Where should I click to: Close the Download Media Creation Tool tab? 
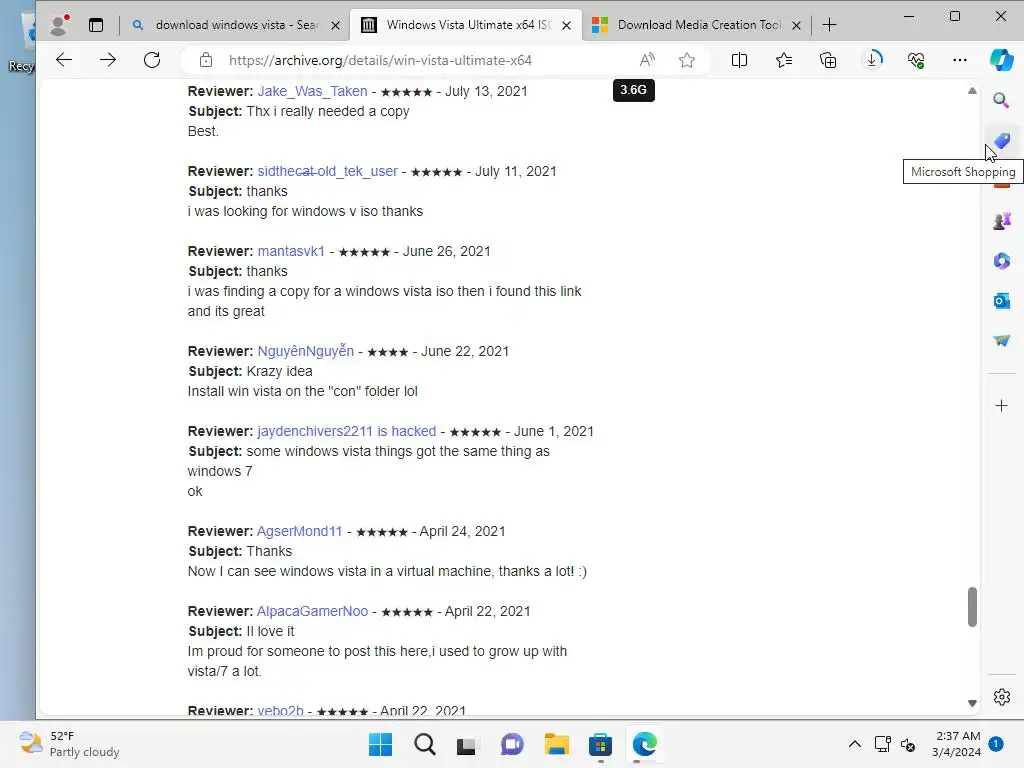[796, 25]
